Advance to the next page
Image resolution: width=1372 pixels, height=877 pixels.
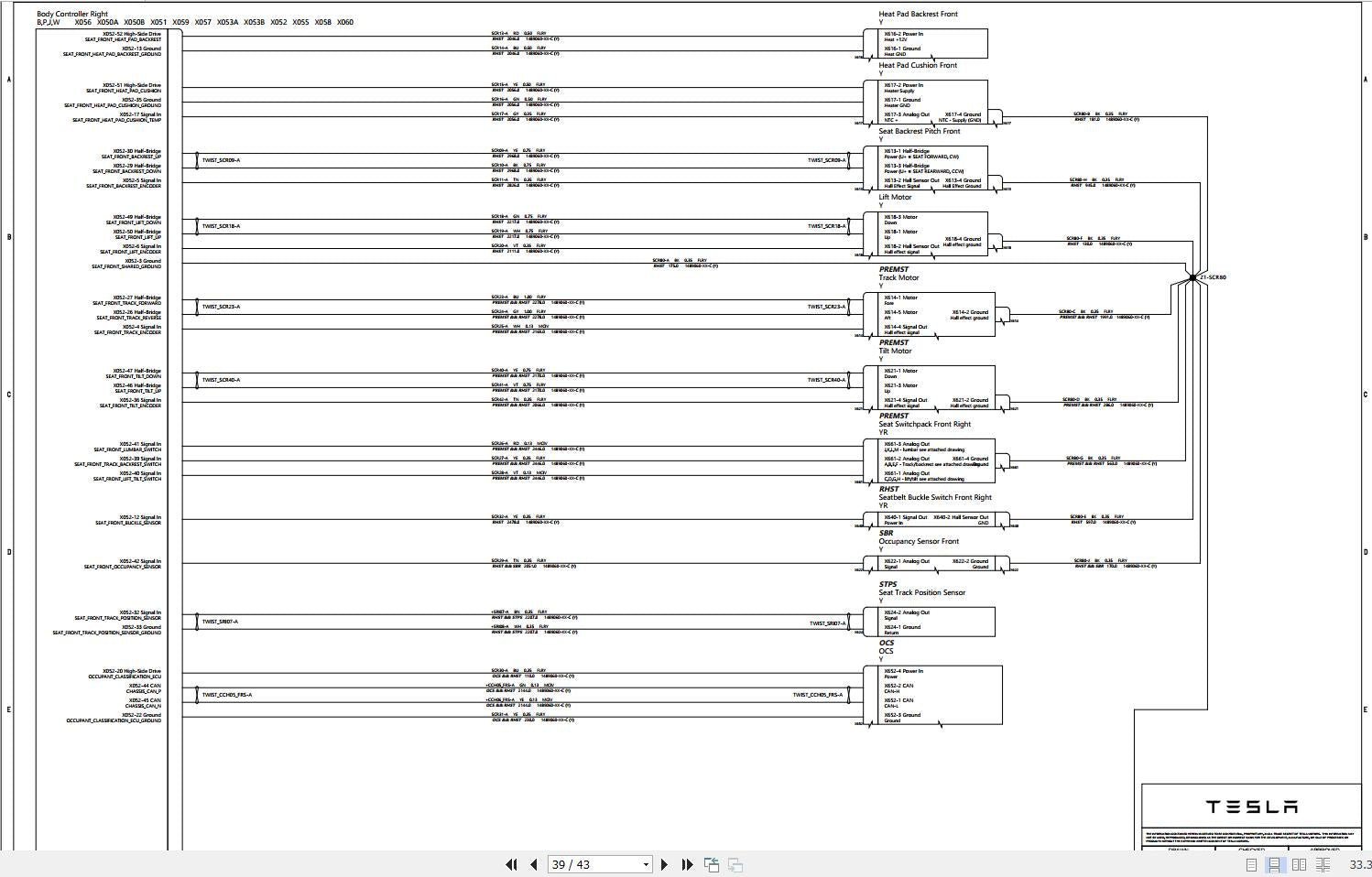point(665,864)
